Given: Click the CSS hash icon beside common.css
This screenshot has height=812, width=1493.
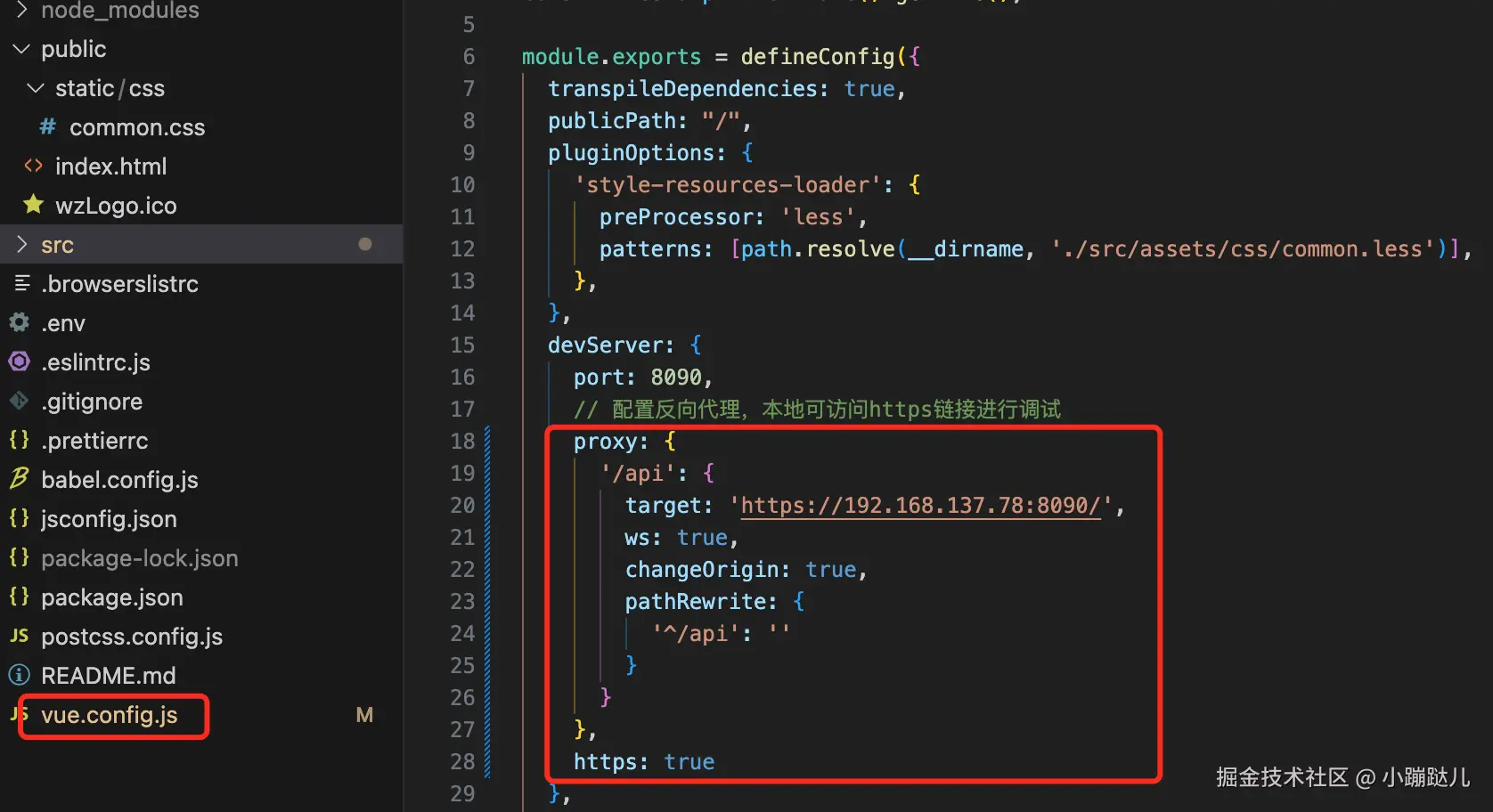Looking at the screenshot, I should coord(47,126).
